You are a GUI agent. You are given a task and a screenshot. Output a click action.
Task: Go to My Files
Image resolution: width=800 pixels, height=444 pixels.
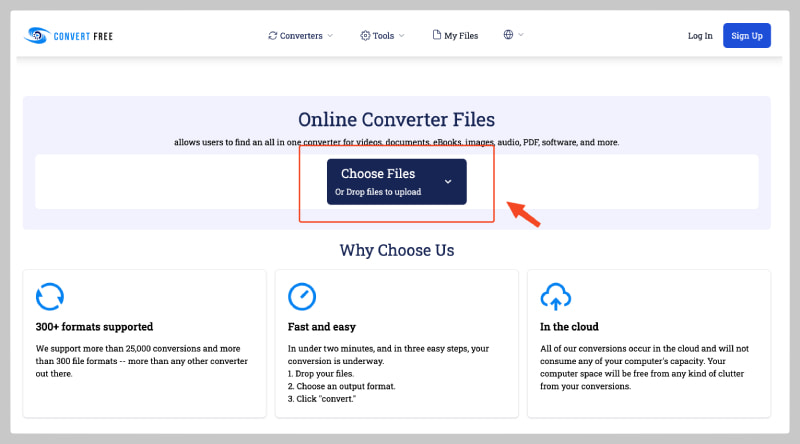click(x=456, y=35)
